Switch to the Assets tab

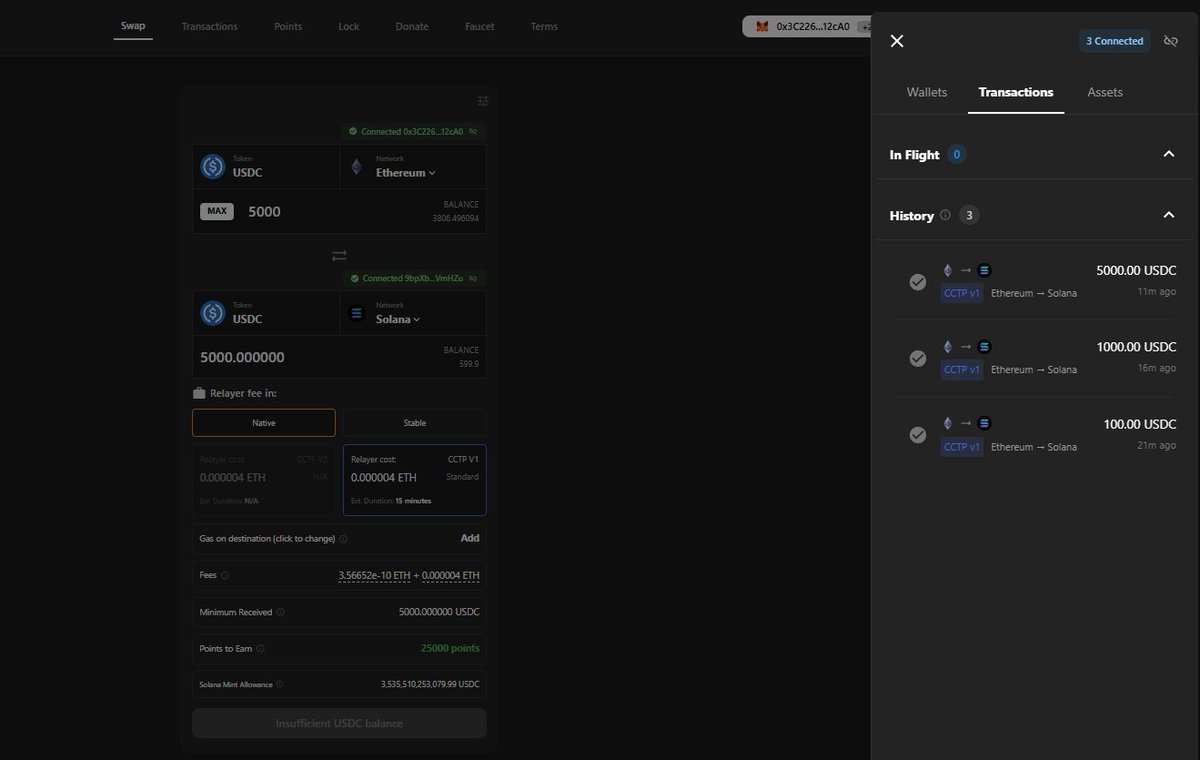pos(1104,91)
